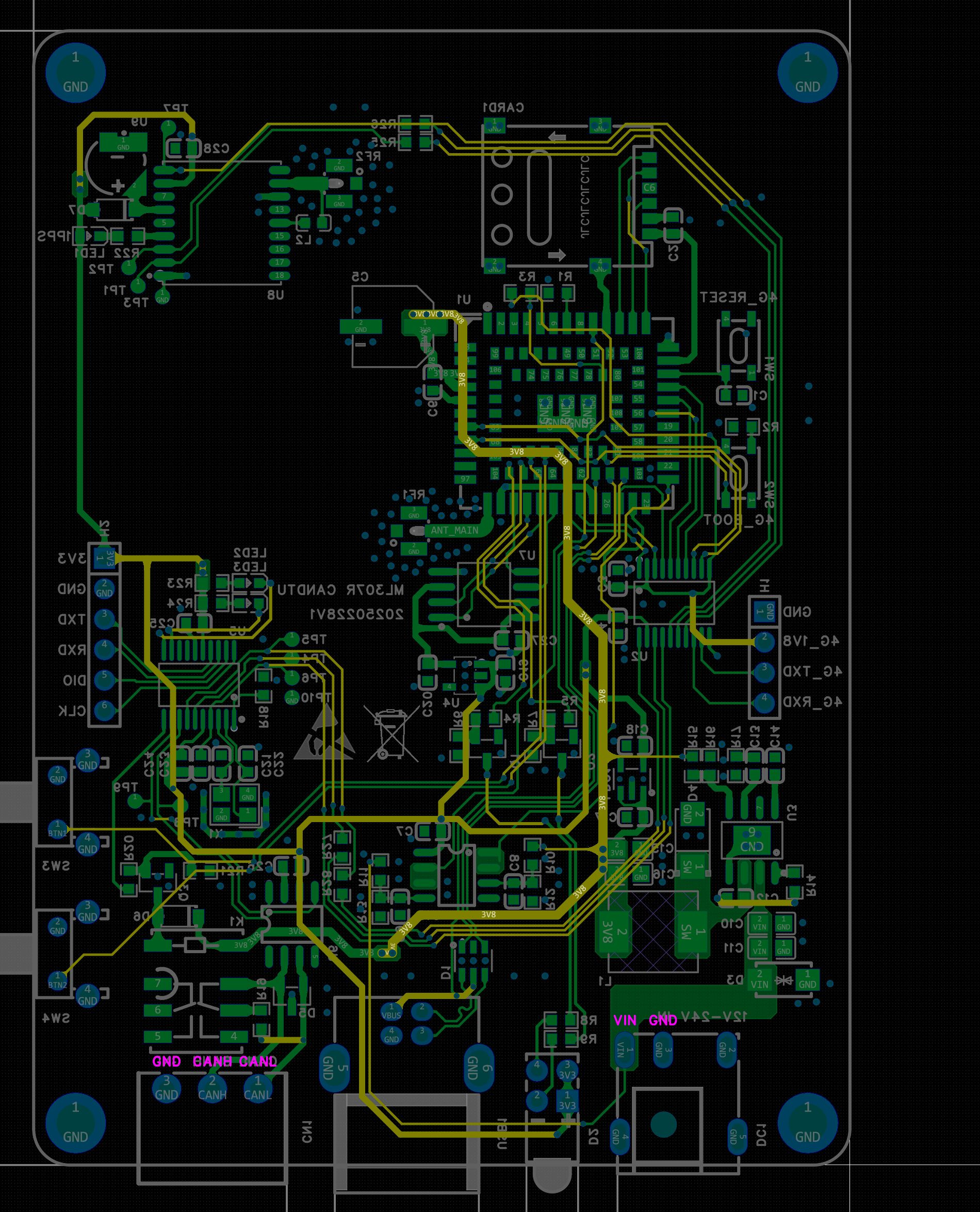
Task: Select the bottom-right GND mounting hole pad
Action: [807, 1123]
